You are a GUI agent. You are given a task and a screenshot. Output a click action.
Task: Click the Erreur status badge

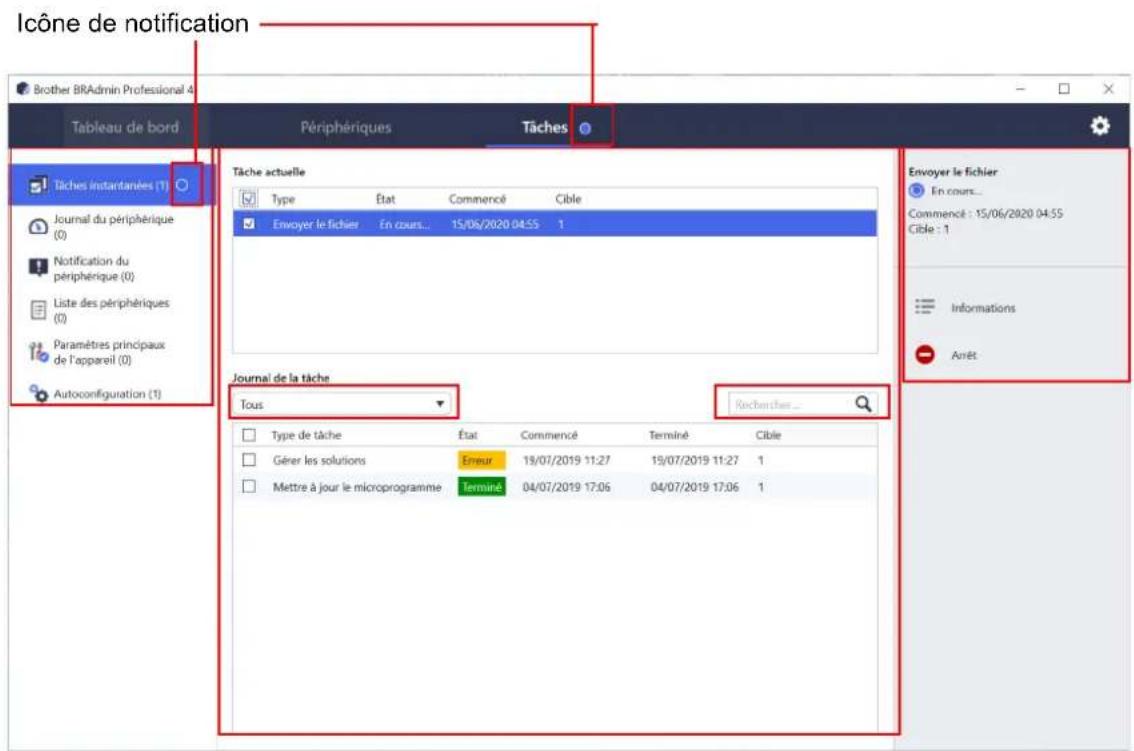point(481,459)
